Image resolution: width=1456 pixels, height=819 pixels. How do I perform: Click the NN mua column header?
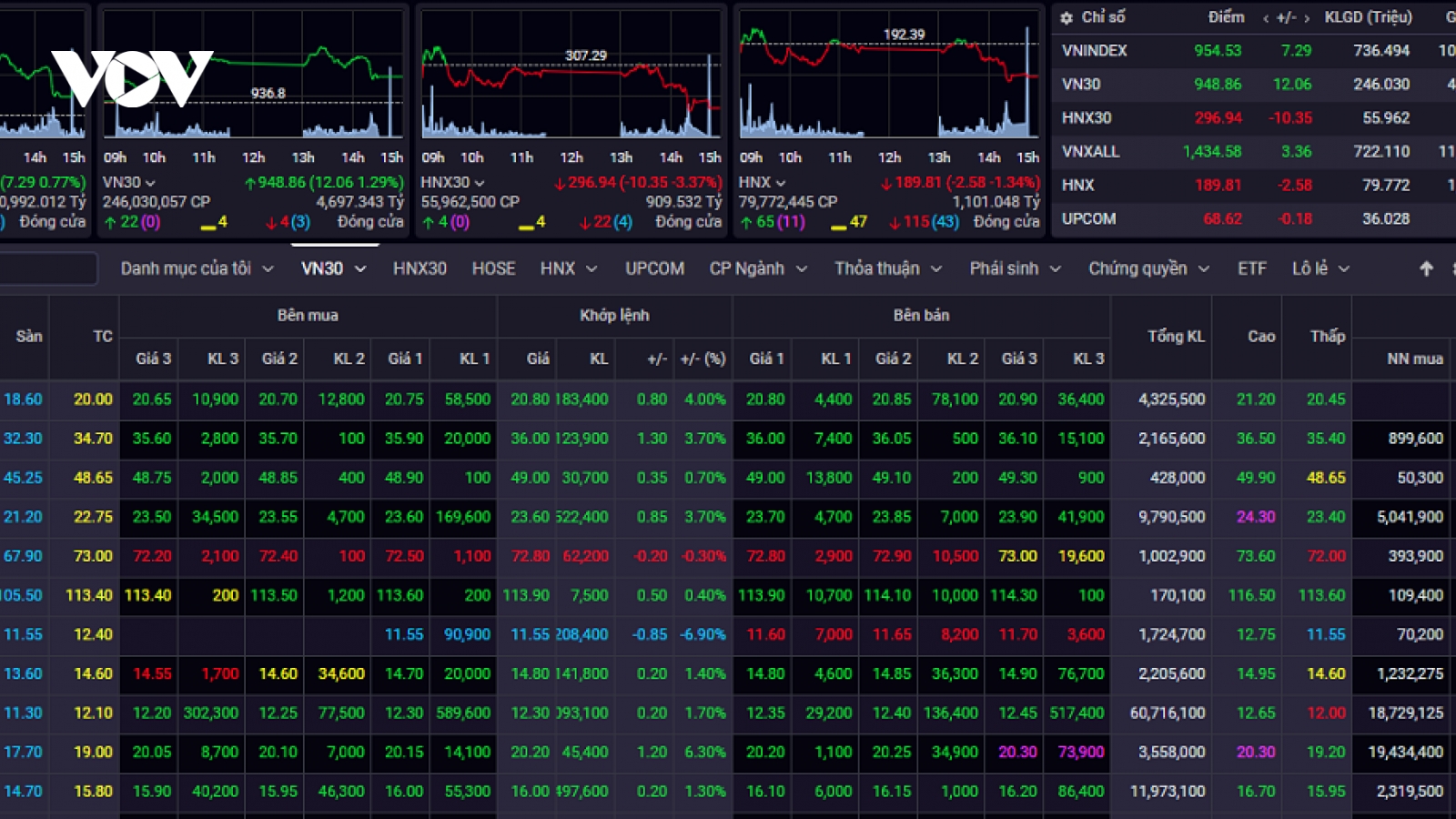click(1415, 359)
